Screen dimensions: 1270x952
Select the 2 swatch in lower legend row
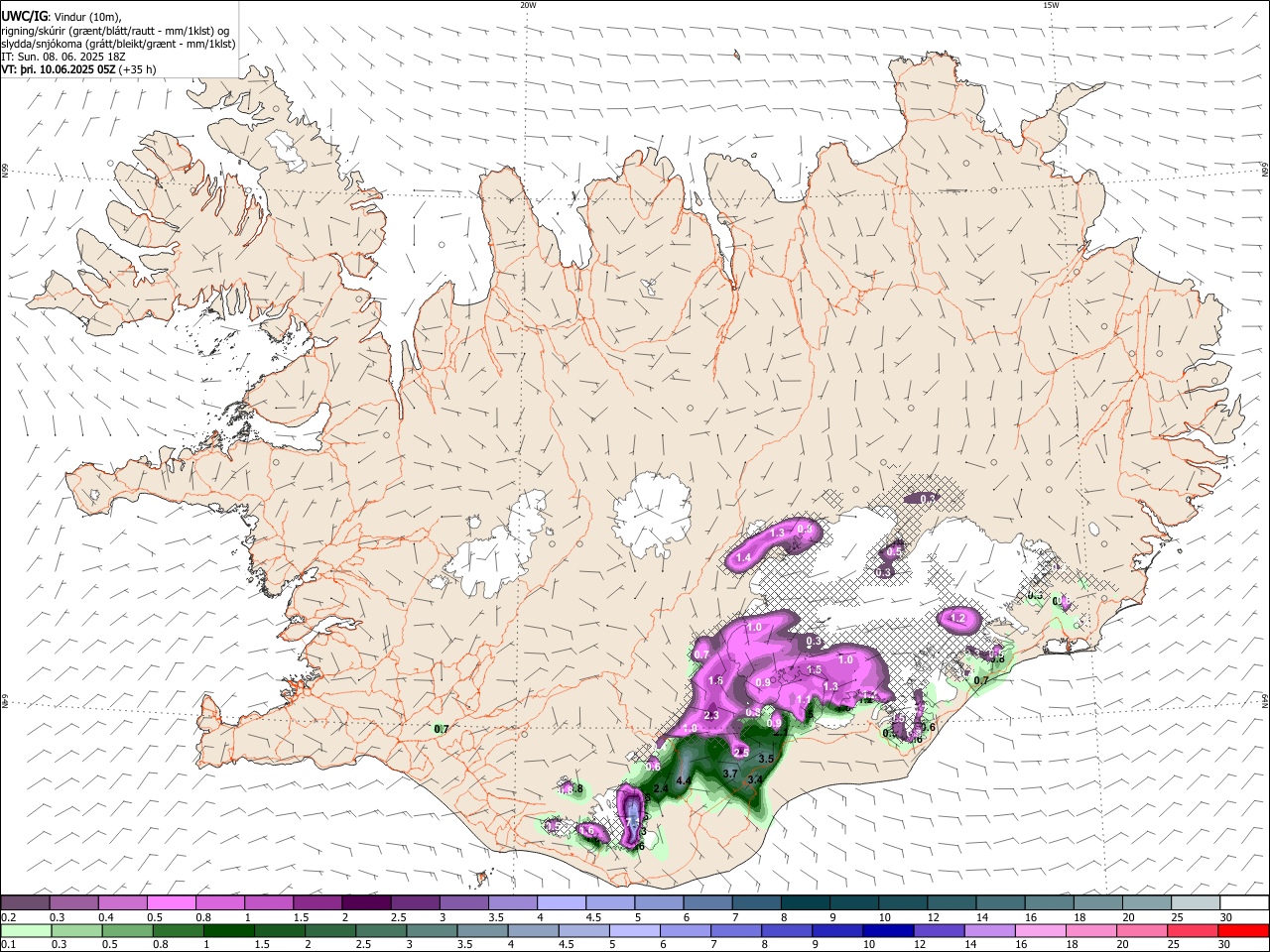(329, 930)
